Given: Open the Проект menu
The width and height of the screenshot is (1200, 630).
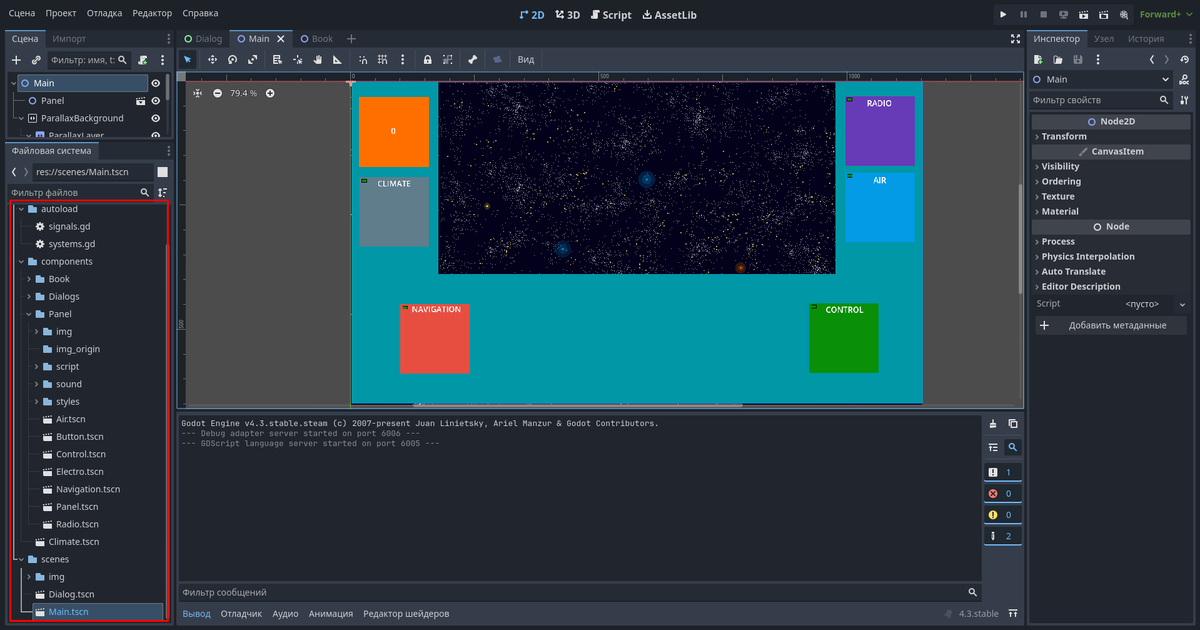Looking at the screenshot, I should (x=61, y=14).
